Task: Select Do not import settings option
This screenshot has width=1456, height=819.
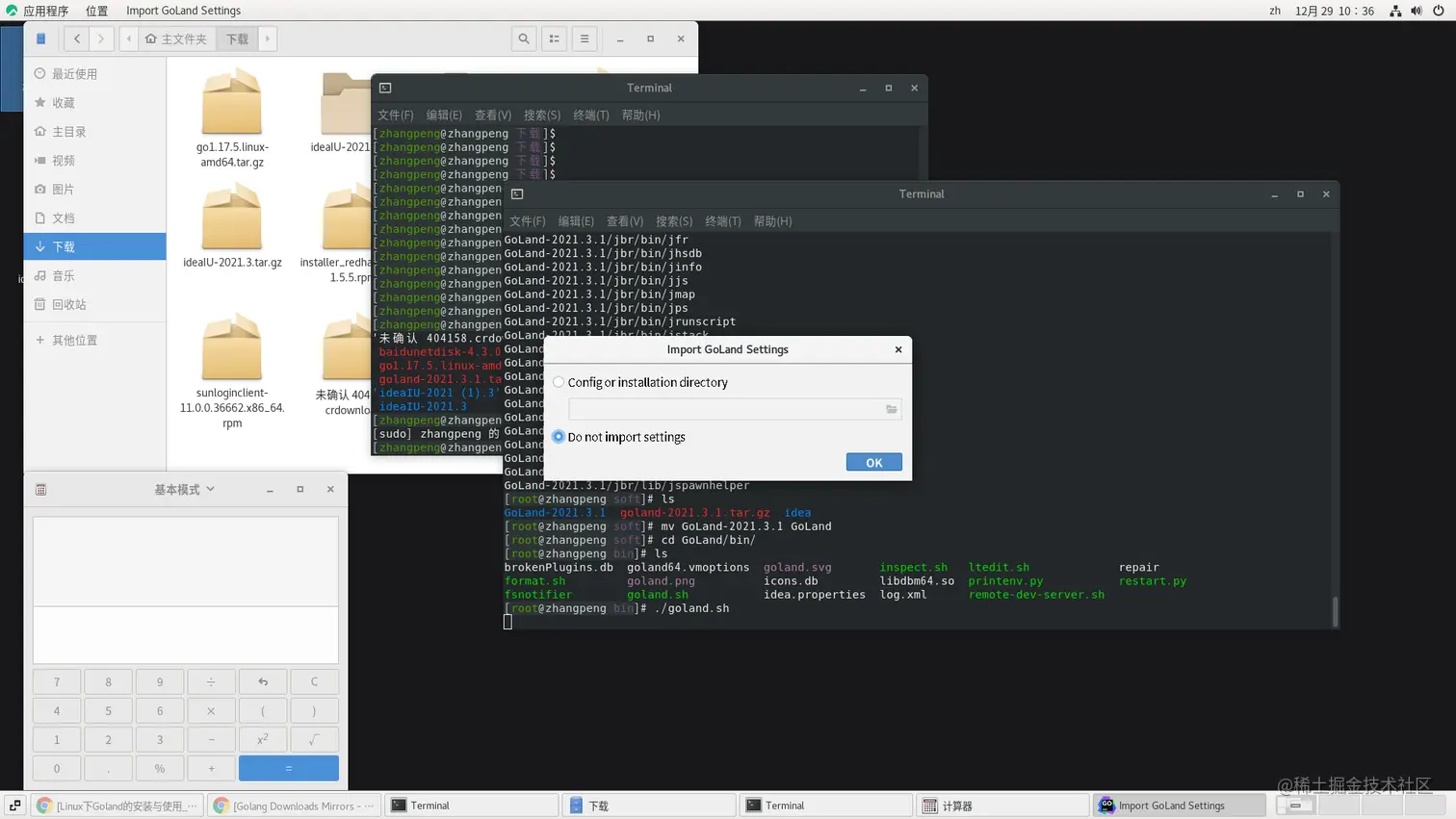Action: pos(559,437)
